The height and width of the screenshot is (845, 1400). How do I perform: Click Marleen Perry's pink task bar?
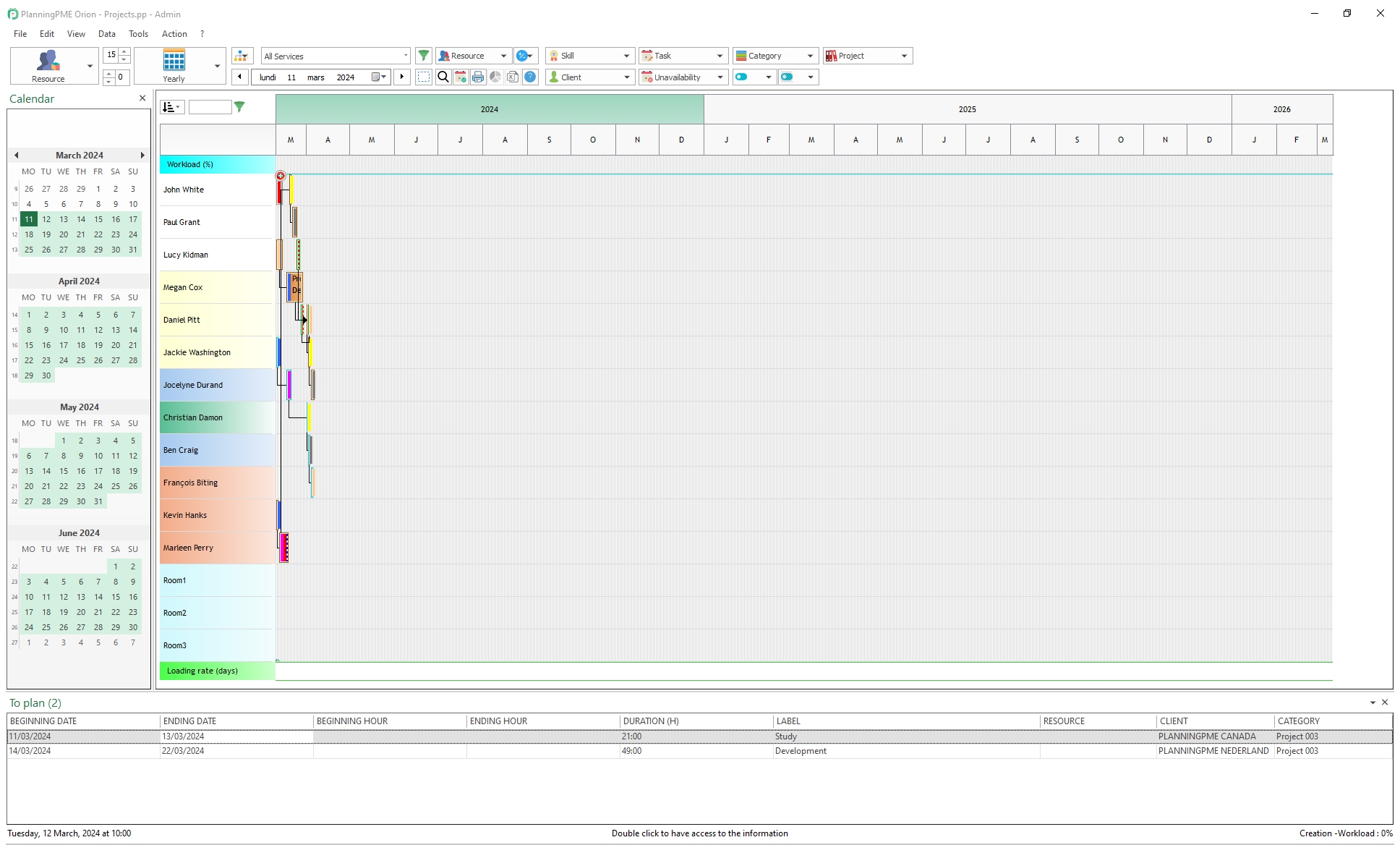[284, 548]
